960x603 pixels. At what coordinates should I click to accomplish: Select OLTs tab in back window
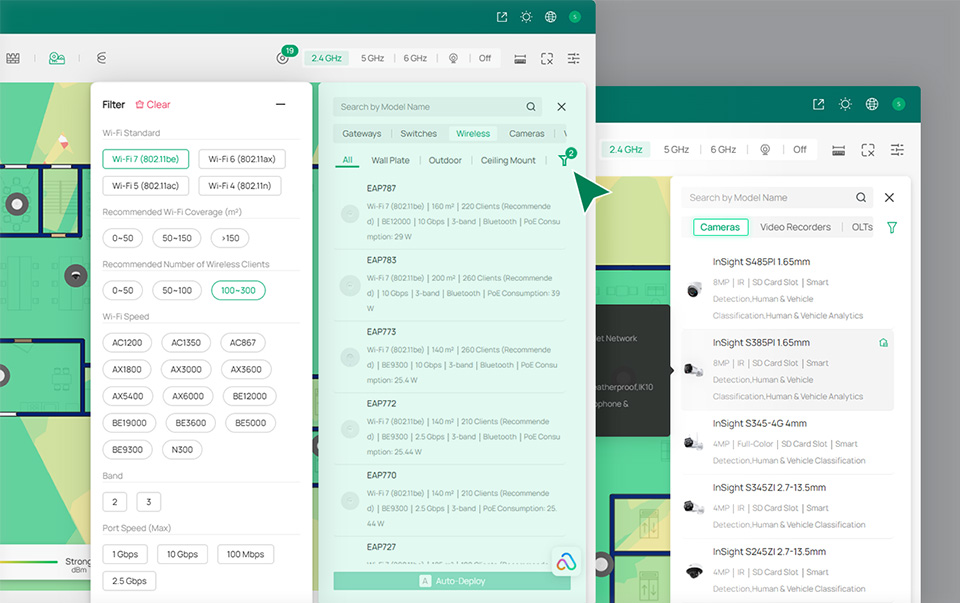coord(862,227)
